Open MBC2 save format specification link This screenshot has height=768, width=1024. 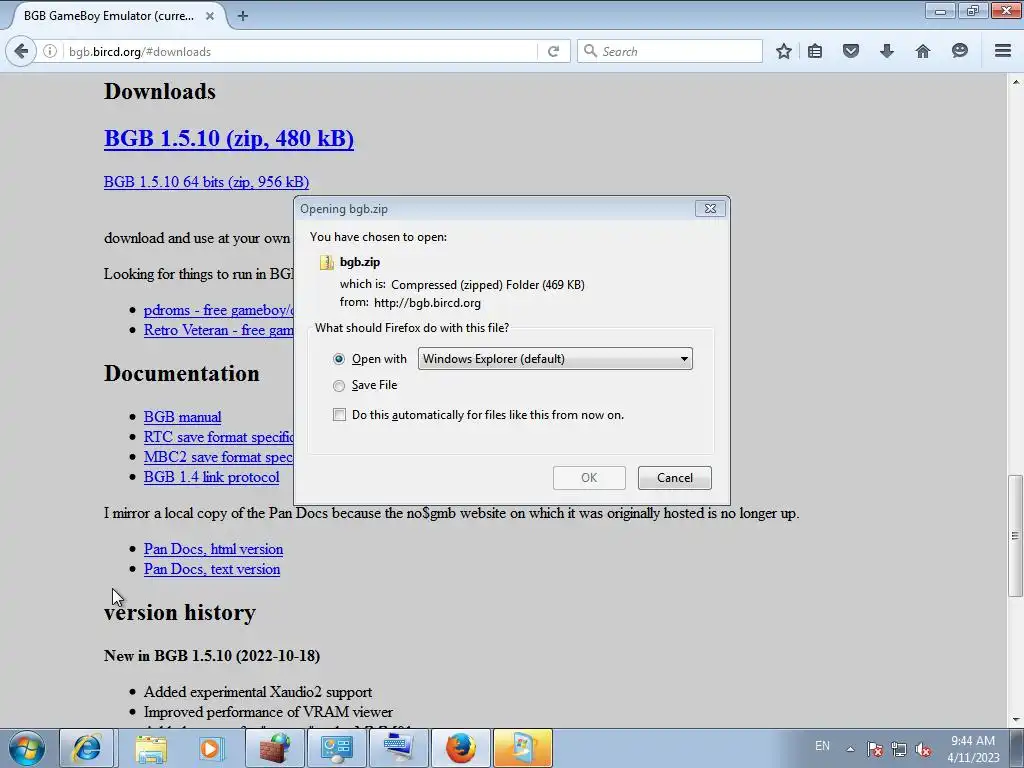click(x=219, y=457)
